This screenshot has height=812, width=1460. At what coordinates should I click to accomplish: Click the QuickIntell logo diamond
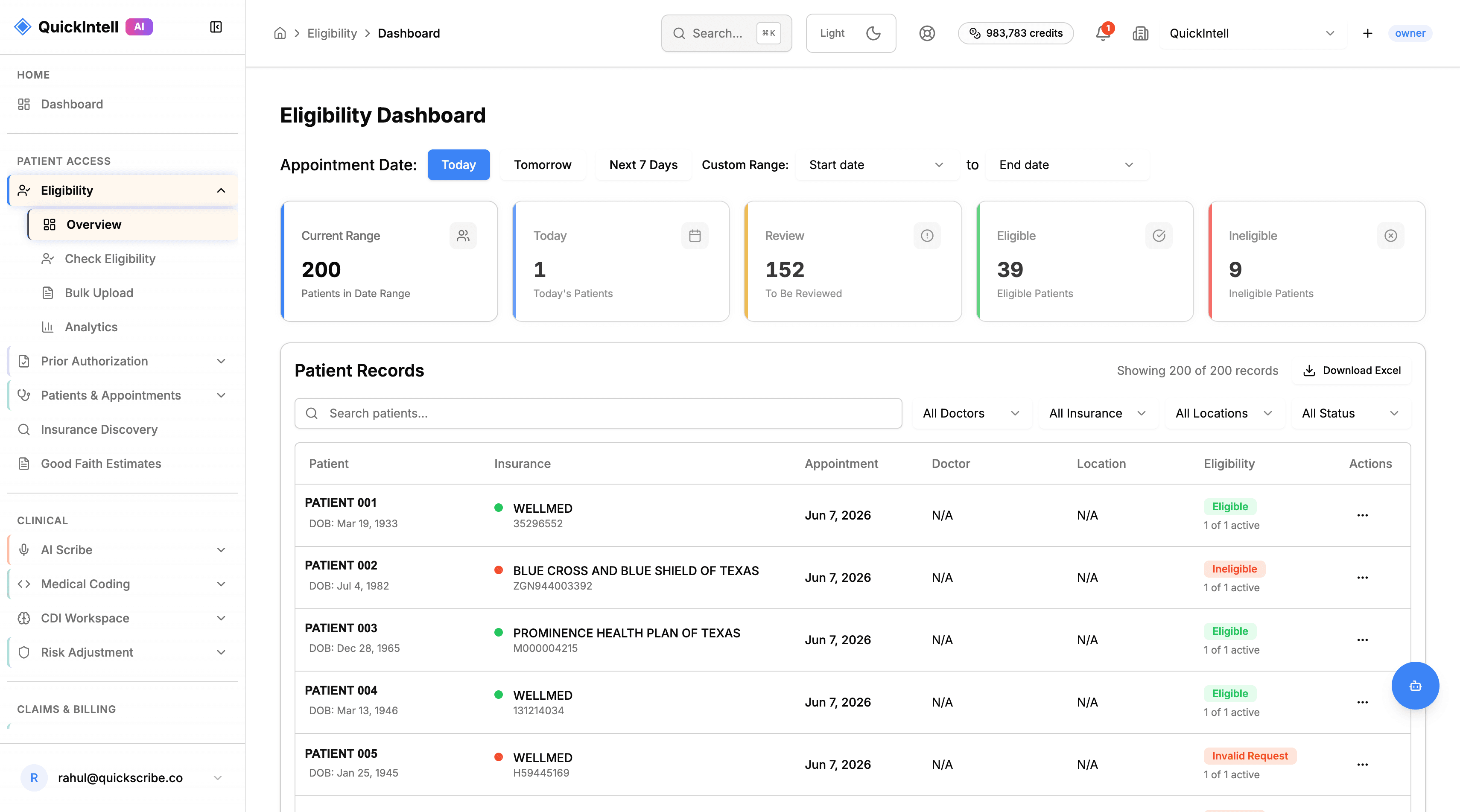click(x=23, y=26)
